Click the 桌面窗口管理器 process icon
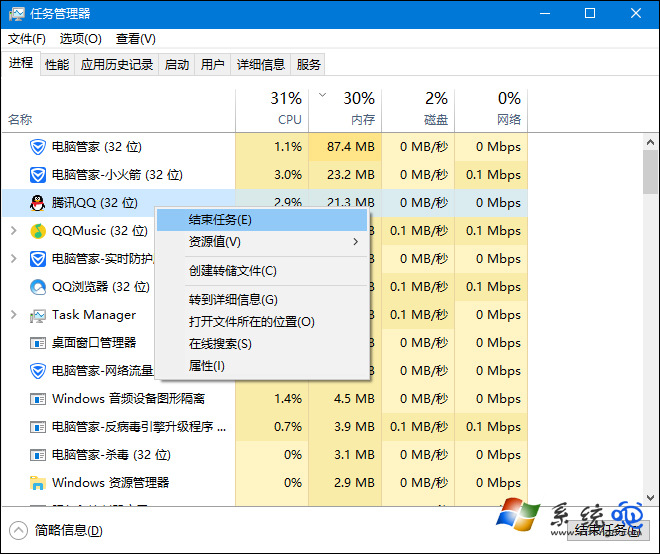The image size is (660, 554). click(x=38, y=343)
